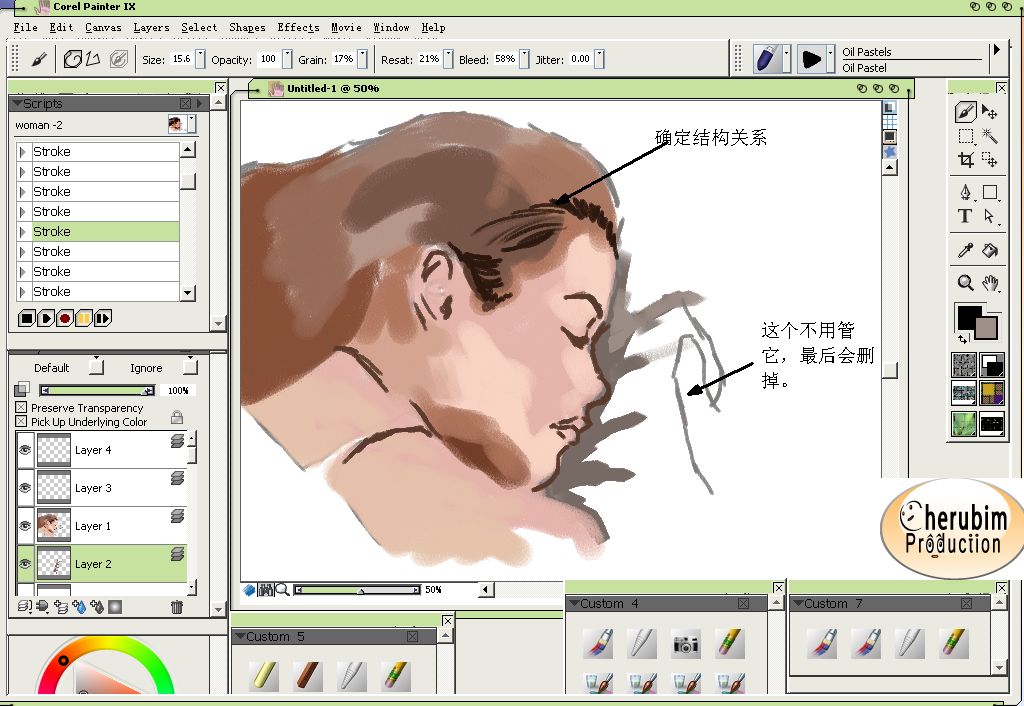Click the brush tool icon in property bar

point(39,59)
